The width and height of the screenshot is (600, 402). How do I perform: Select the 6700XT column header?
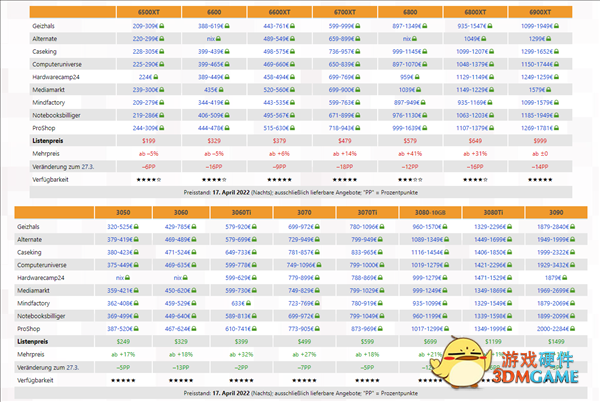pos(345,12)
